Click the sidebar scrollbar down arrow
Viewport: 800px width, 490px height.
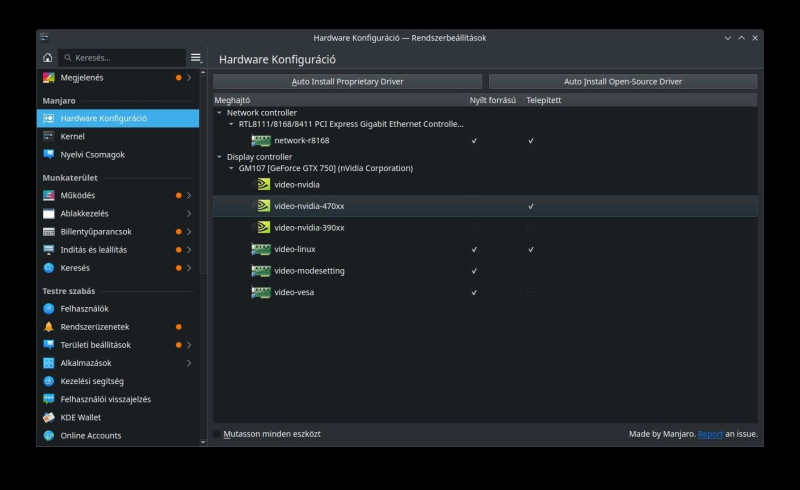tap(203, 443)
